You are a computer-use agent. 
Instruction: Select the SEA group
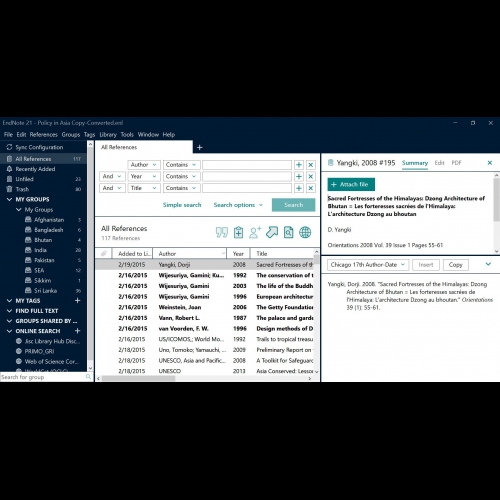(x=39, y=270)
